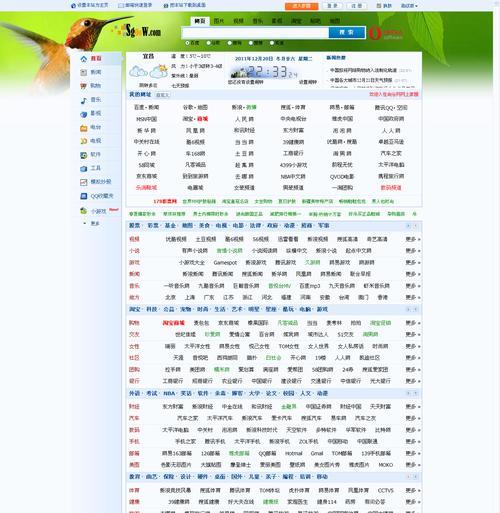Open the 软件 software icon in sidebar
The image size is (500, 513).
(84, 155)
